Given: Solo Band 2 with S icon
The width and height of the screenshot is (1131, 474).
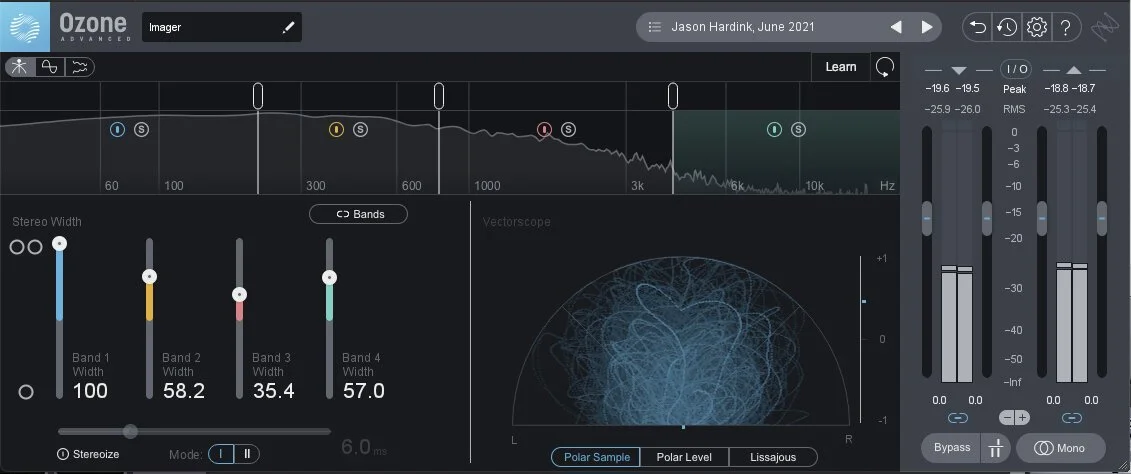Looking at the screenshot, I should [360, 129].
